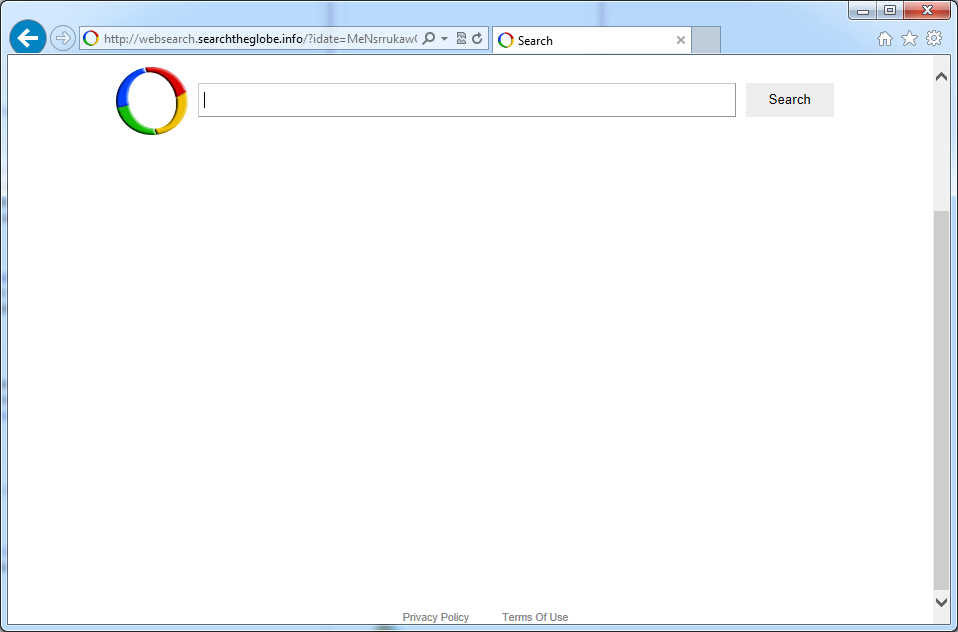
Task: Click the multicolored ring logo
Action: point(152,101)
